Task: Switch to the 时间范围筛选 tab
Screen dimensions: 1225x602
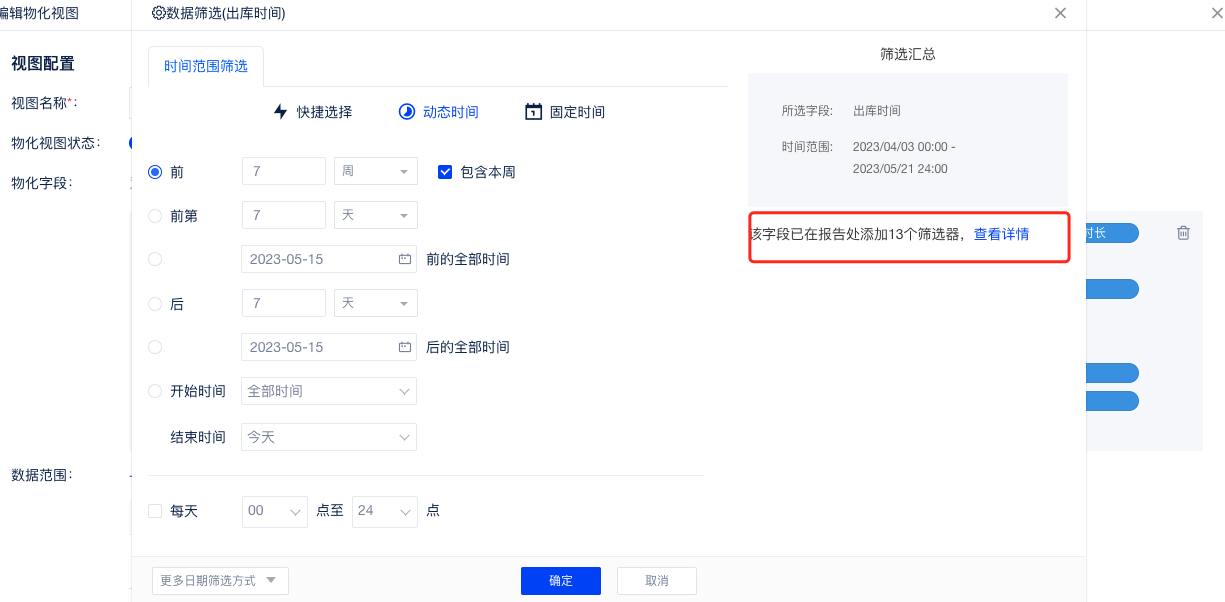Action: (206, 68)
